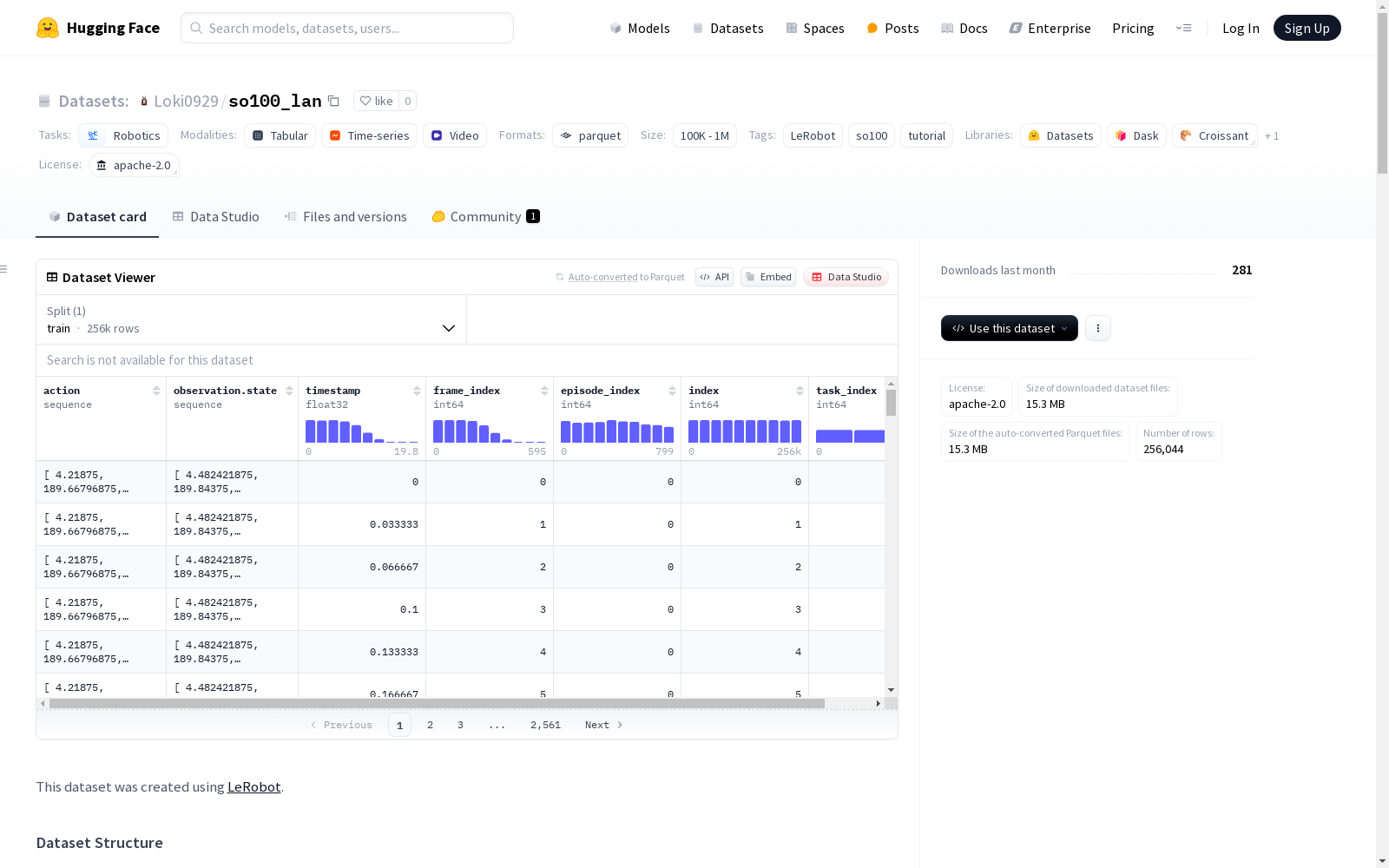Image resolution: width=1389 pixels, height=868 pixels.
Task: Click the timestamp cell 0.033333
Action: pyautogui.click(x=362, y=524)
